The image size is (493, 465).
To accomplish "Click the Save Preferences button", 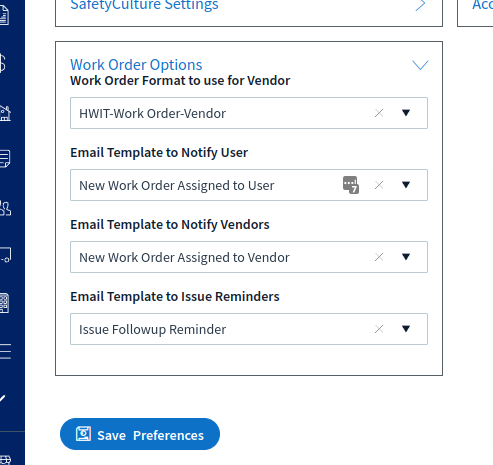I will (140, 434).
